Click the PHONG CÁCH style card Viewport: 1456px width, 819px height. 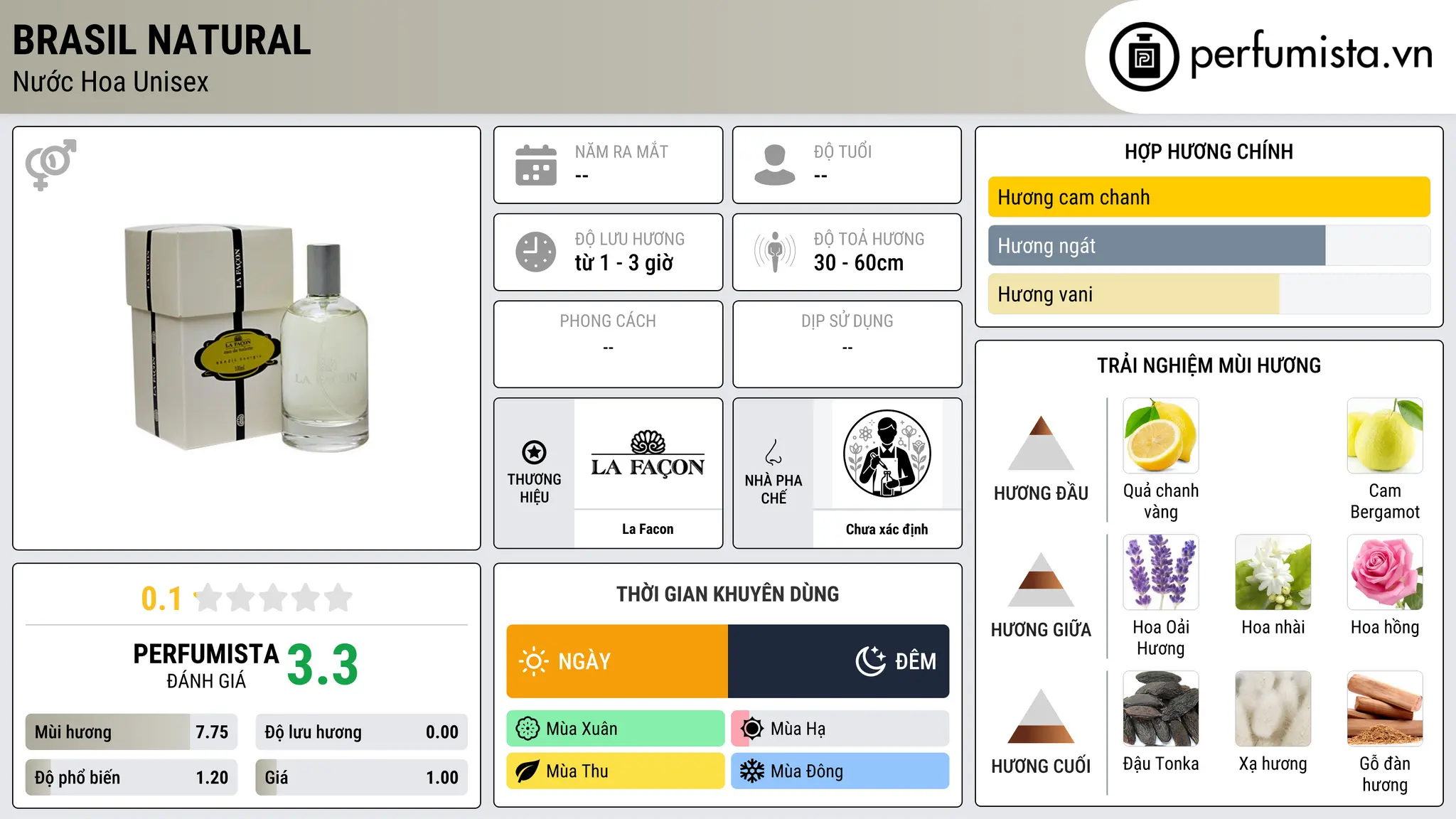pyautogui.click(x=608, y=344)
